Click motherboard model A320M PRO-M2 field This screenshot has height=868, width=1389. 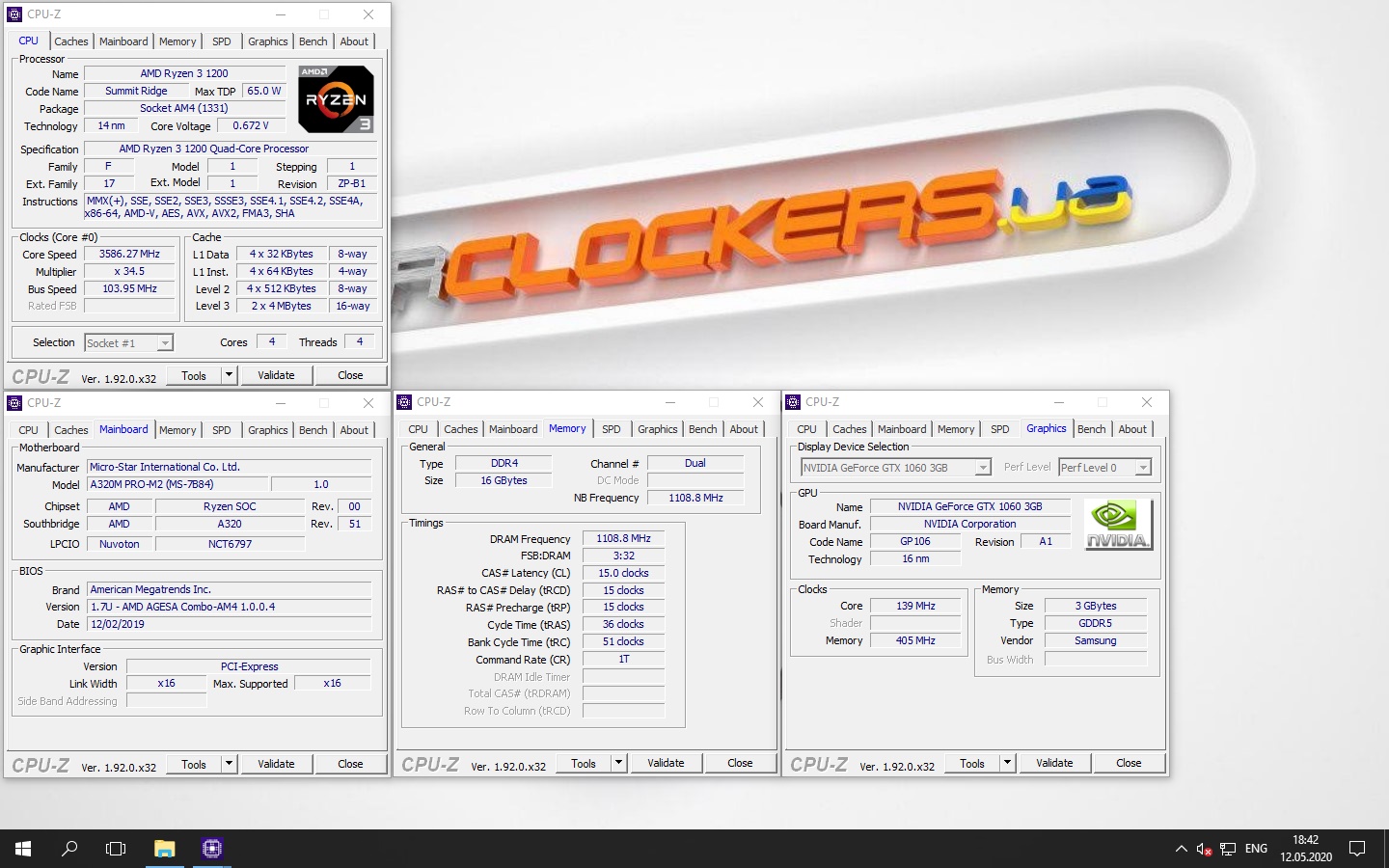[x=177, y=484]
